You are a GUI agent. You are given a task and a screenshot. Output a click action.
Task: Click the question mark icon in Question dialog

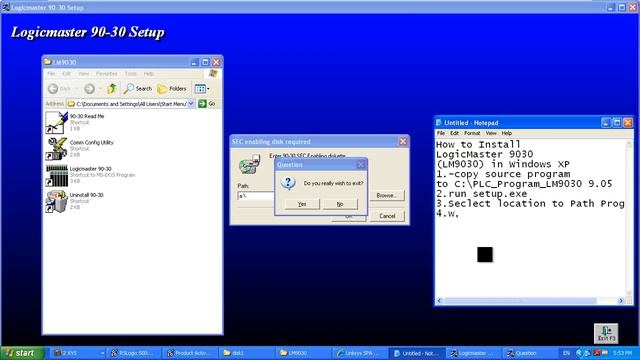pyautogui.click(x=288, y=183)
